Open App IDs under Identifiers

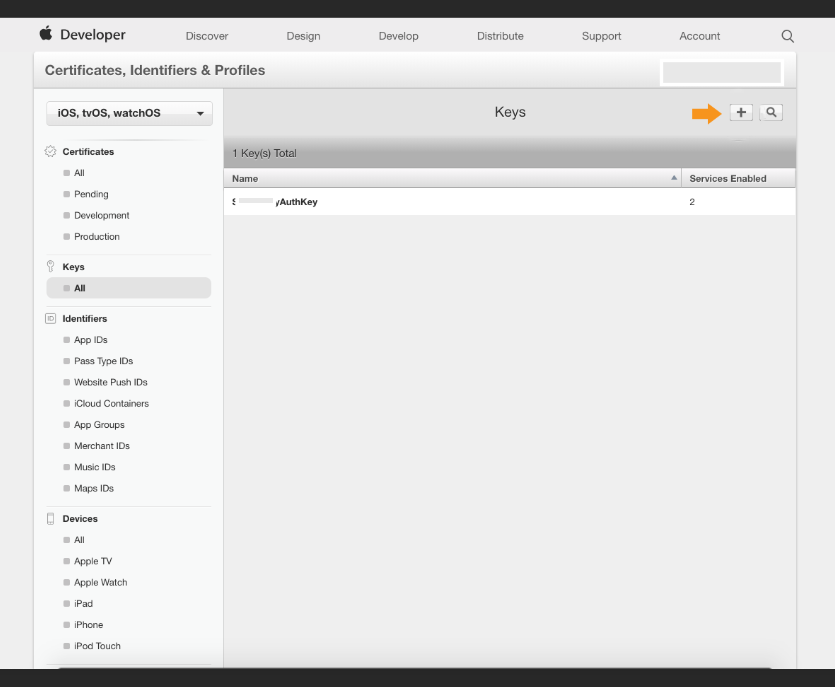pos(90,340)
